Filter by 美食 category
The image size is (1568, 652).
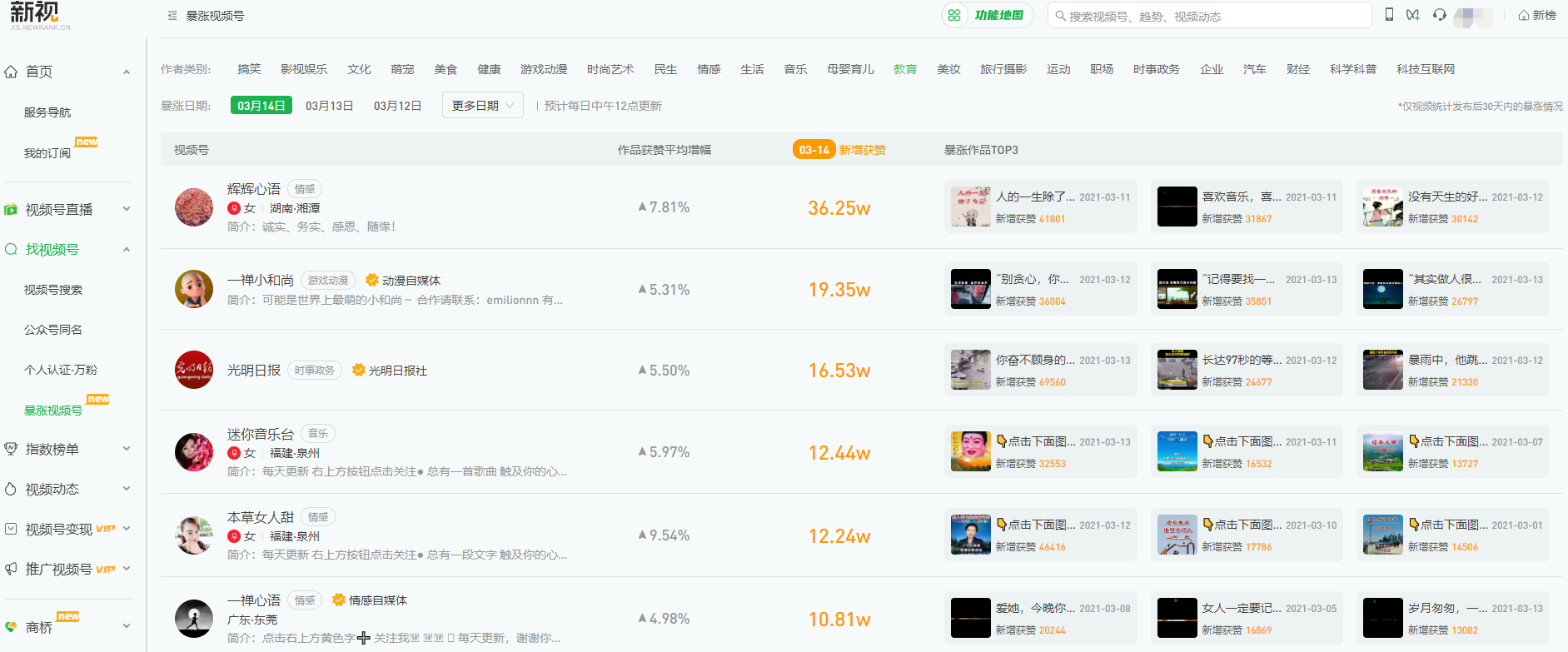(x=446, y=69)
